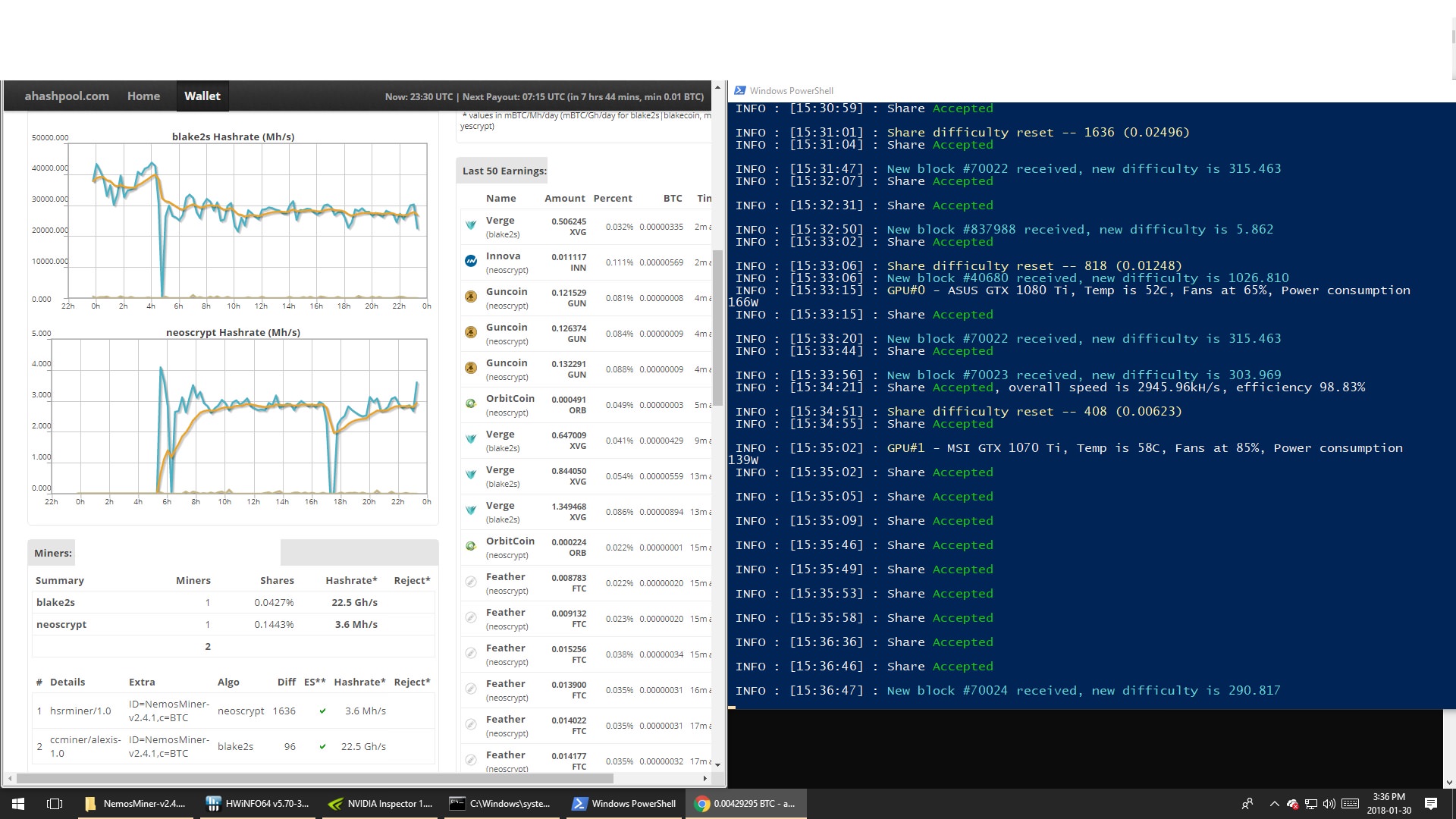Open the Action Center notifications icon

pyautogui.click(x=1431, y=804)
